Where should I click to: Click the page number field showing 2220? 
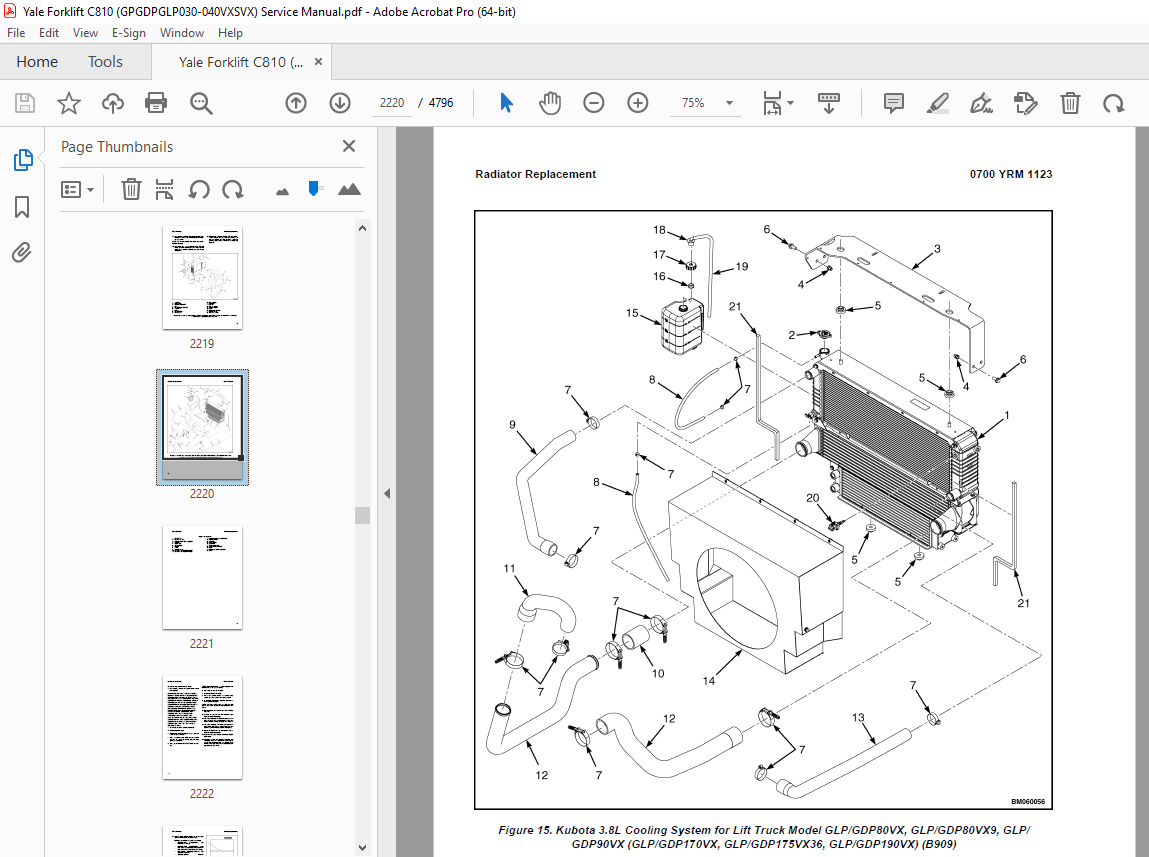pyautogui.click(x=392, y=103)
